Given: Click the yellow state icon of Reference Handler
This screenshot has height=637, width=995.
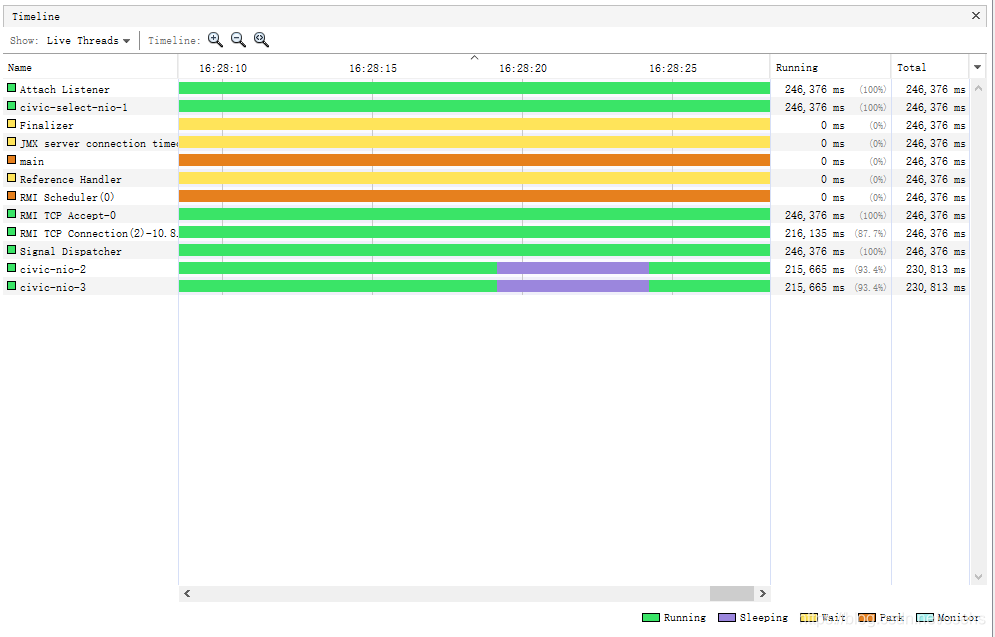Looking at the screenshot, I should pos(11,178).
